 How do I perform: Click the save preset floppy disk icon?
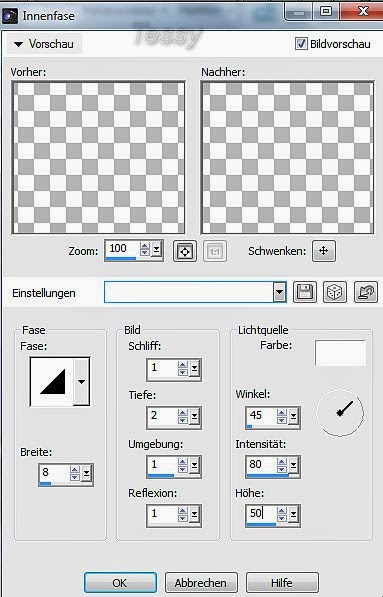(305, 292)
